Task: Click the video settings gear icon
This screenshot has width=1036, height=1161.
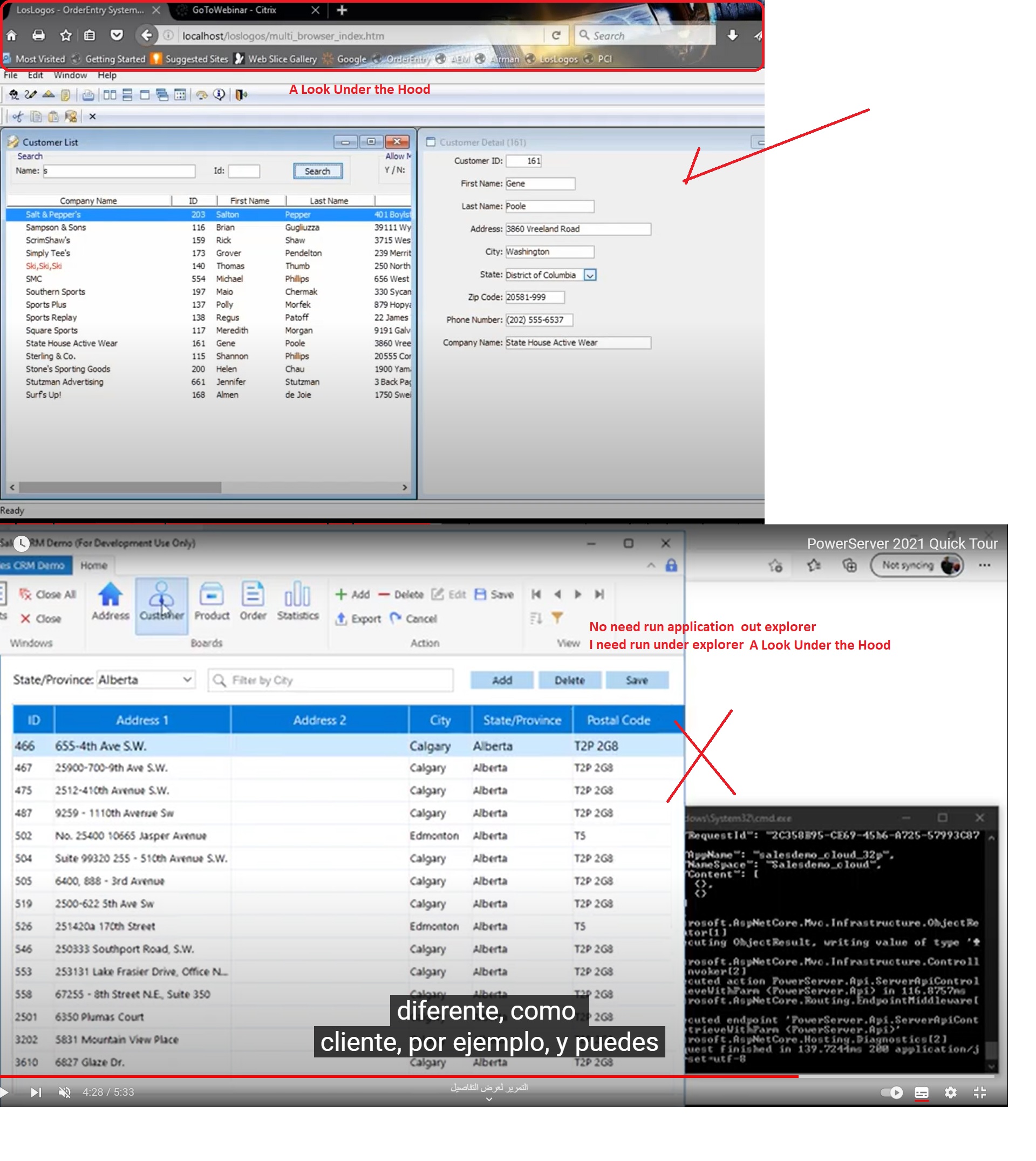Action: [x=951, y=1092]
